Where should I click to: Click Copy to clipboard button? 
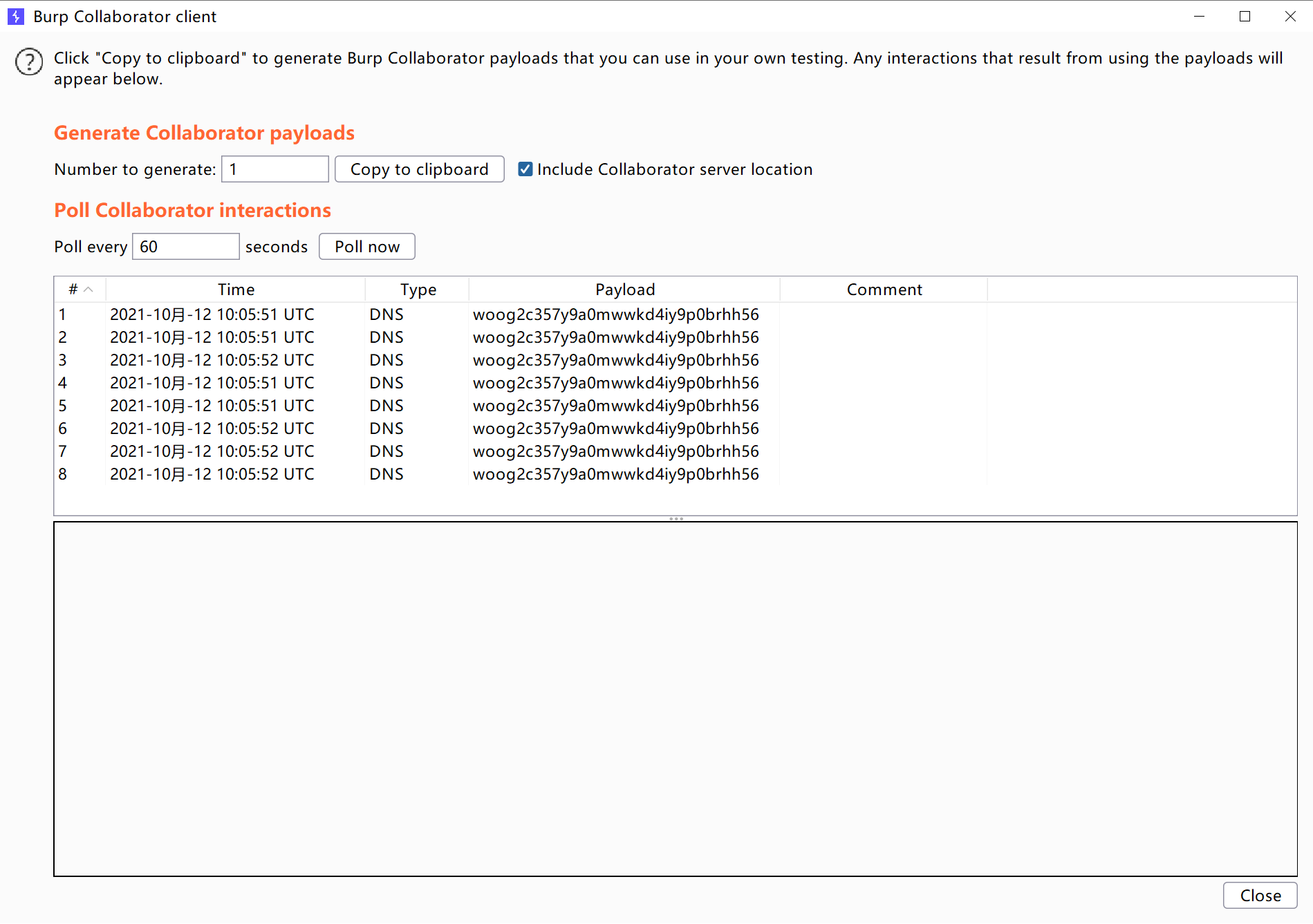pyautogui.click(x=419, y=169)
